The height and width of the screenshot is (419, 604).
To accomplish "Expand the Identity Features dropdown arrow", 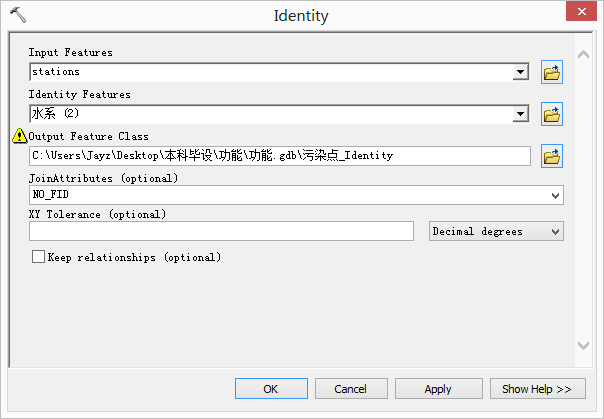I will tap(520, 114).
